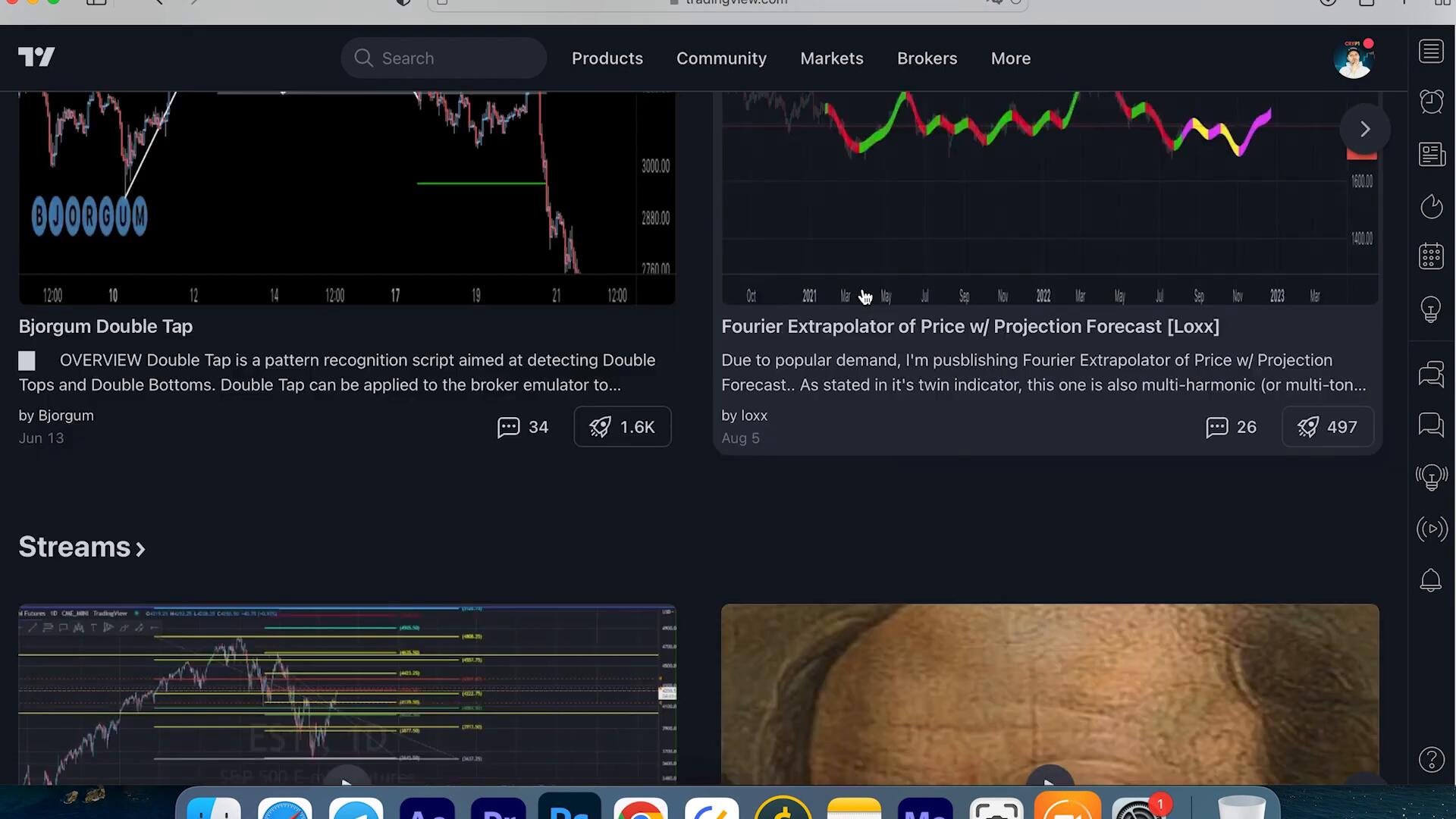Open the News panel icon
The image size is (1456, 819).
pyautogui.click(x=1431, y=154)
